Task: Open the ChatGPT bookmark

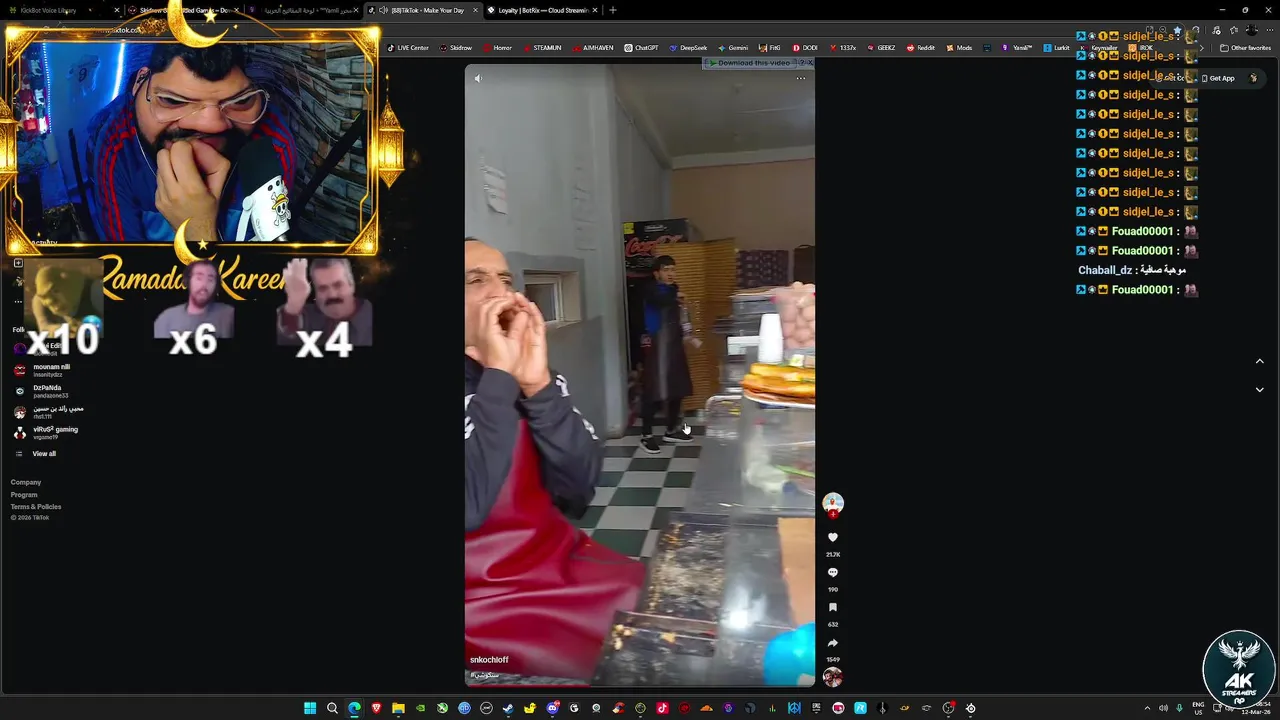Action: (x=641, y=48)
